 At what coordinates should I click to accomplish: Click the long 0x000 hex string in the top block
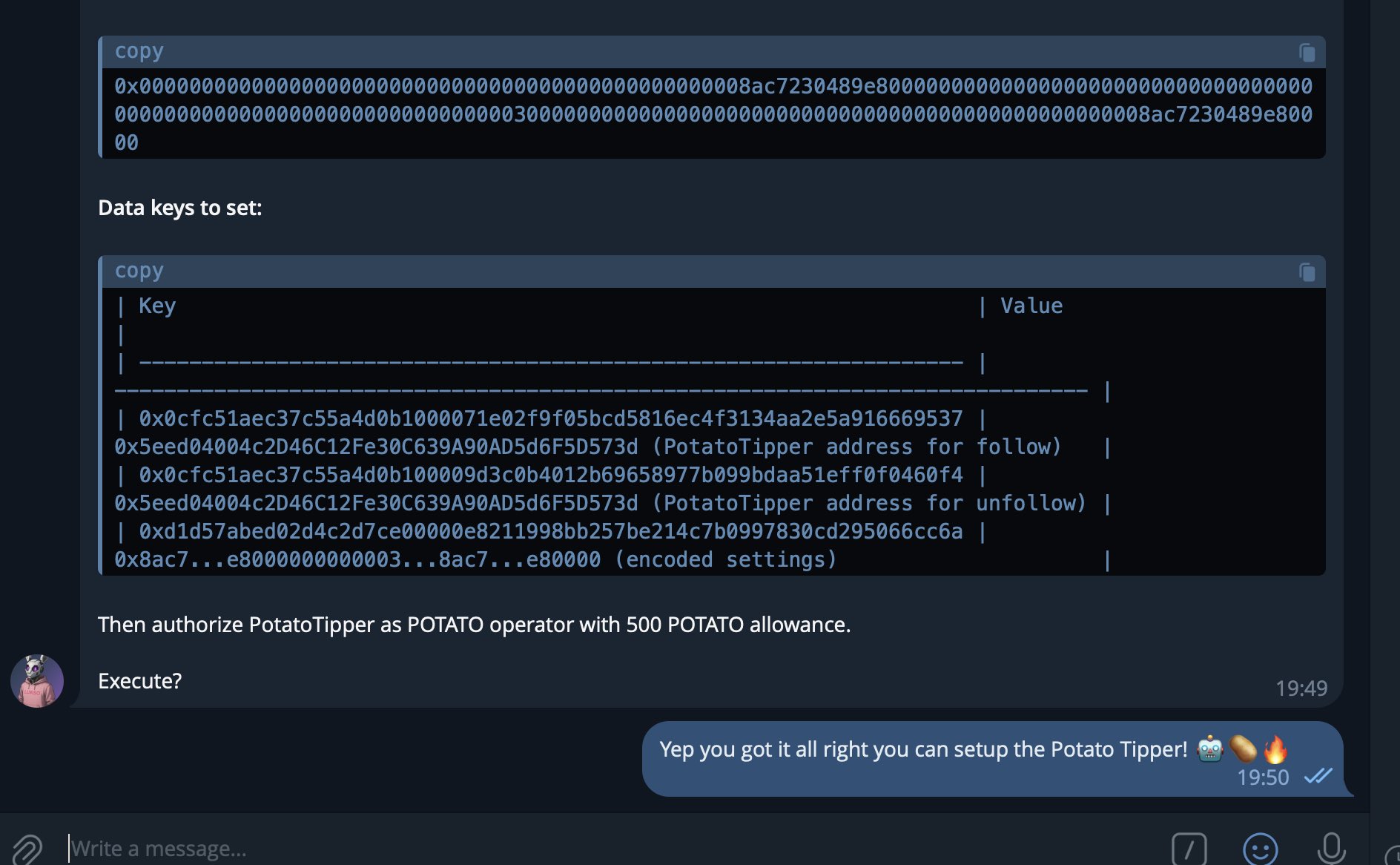(x=712, y=114)
